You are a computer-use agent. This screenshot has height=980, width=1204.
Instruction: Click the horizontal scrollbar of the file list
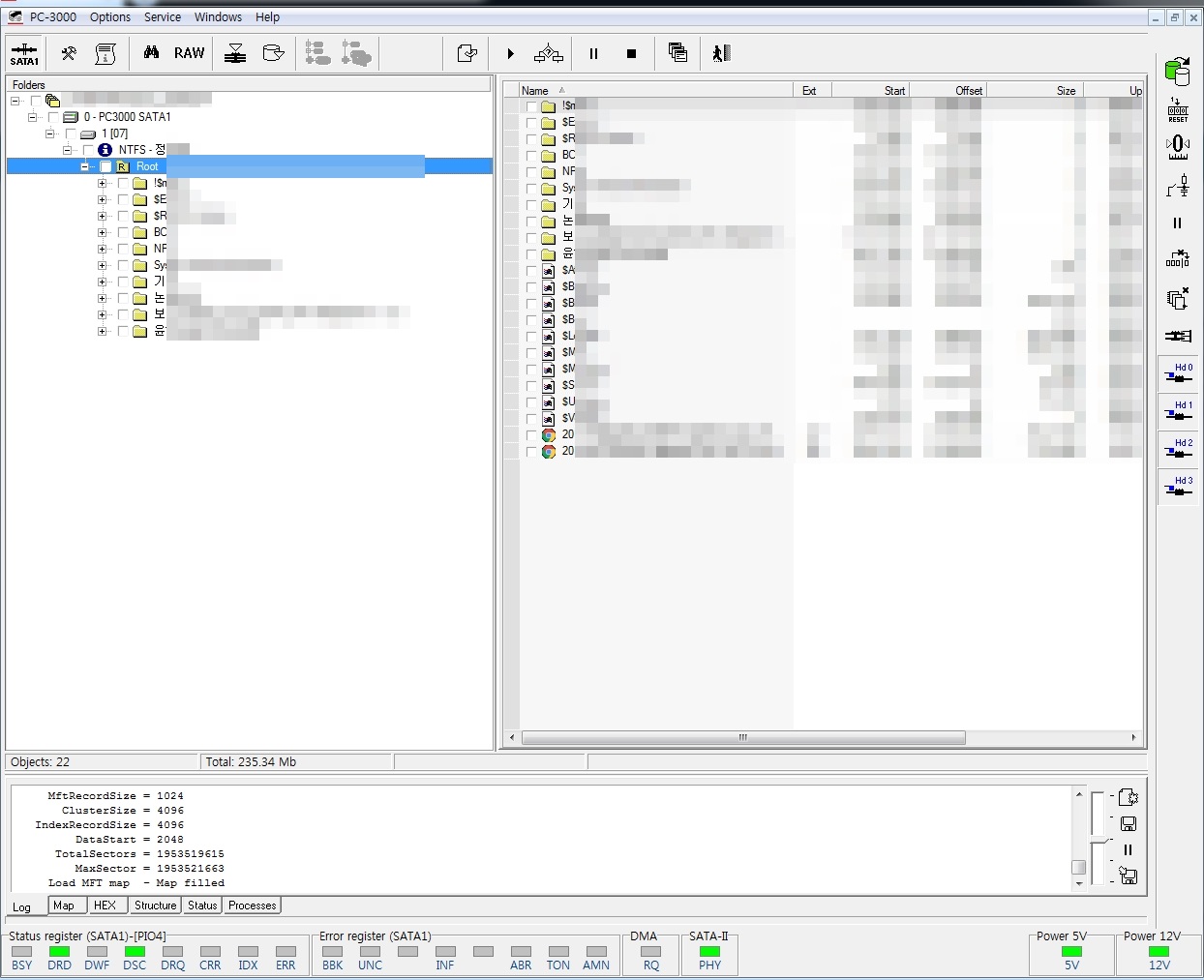[743, 737]
